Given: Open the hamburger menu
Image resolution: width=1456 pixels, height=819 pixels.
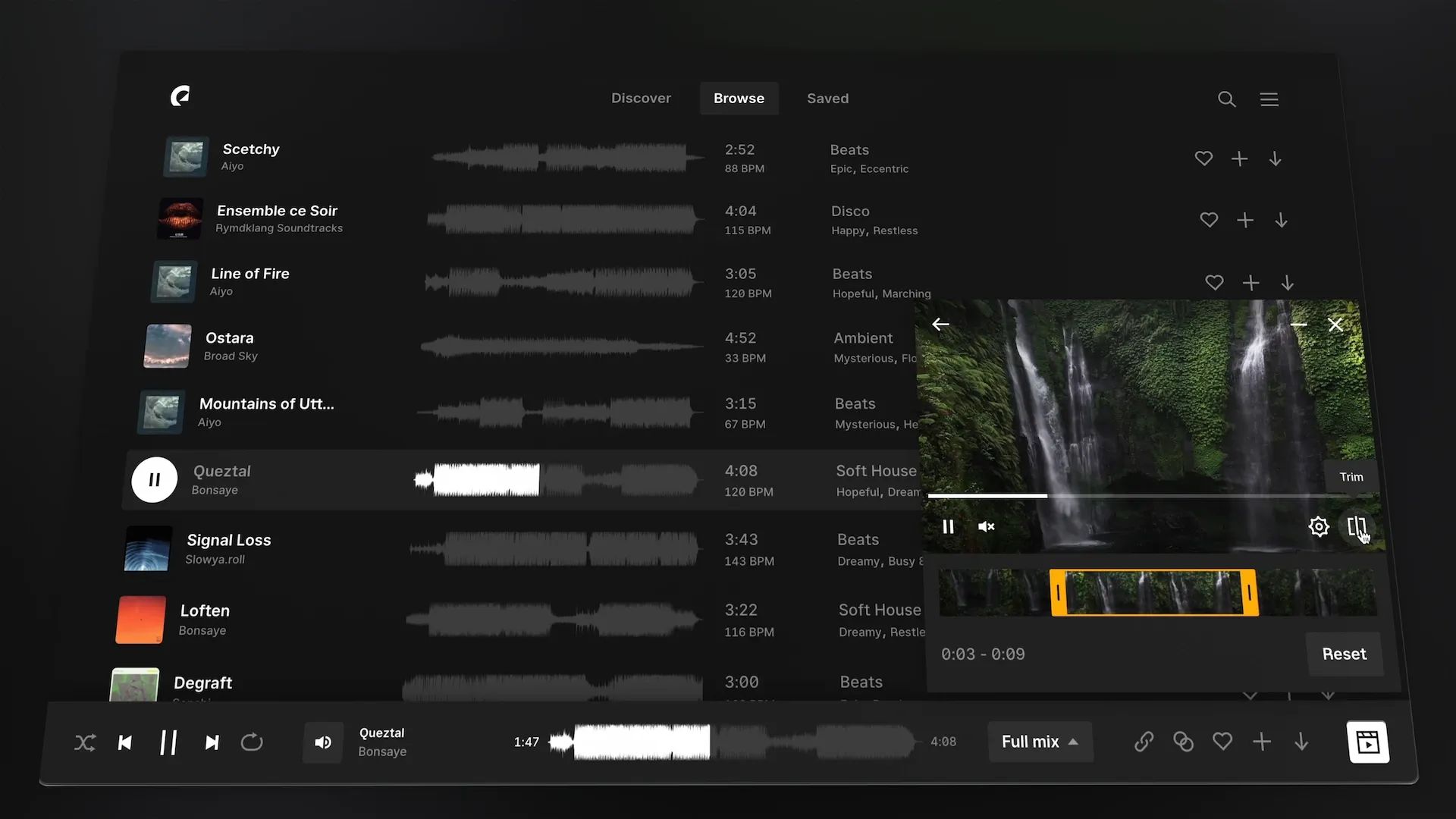Looking at the screenshot, I should (x=1269, y=99).
